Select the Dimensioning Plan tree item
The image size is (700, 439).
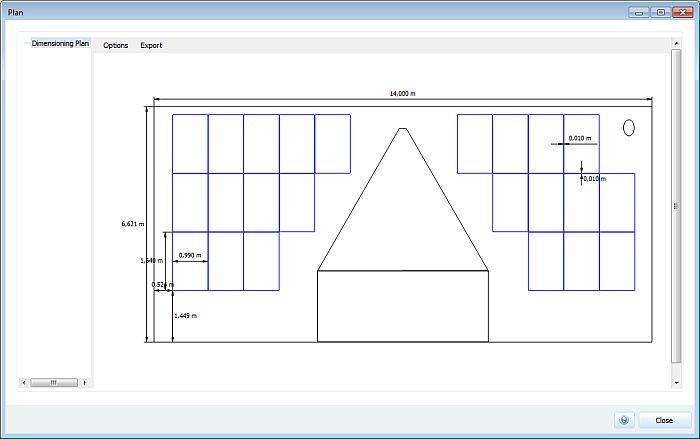[x=60, y=43]
